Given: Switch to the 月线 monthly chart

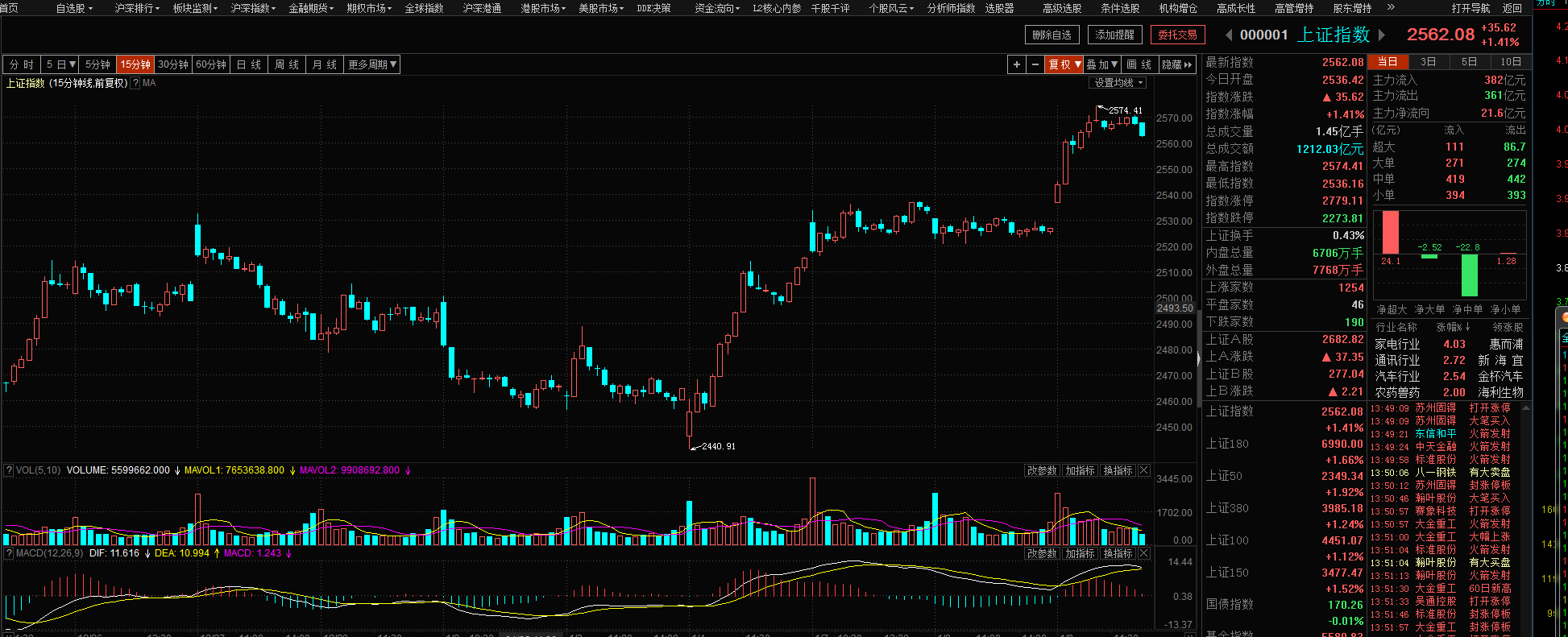Looking at the screenshot, I should [325, 64].
